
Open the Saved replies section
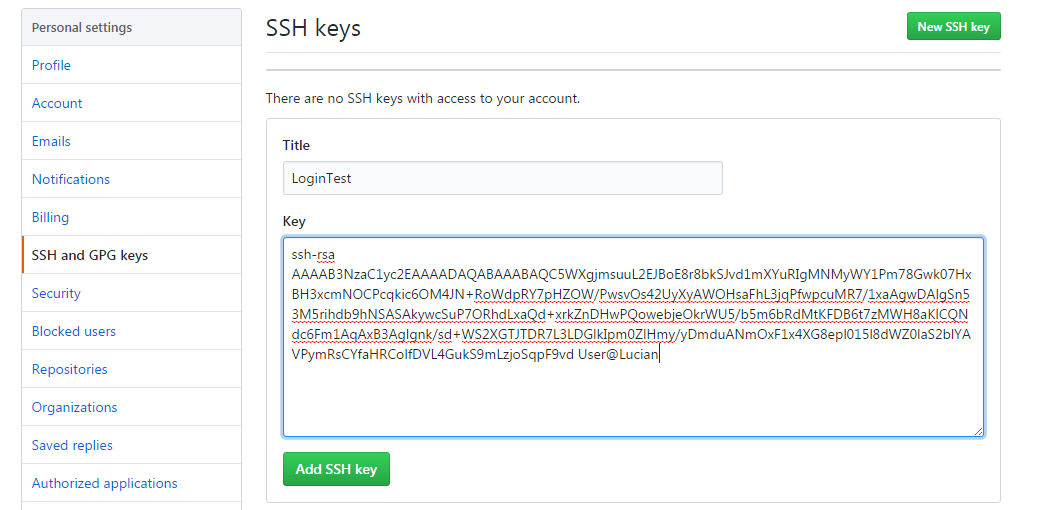tap(72, 445)
